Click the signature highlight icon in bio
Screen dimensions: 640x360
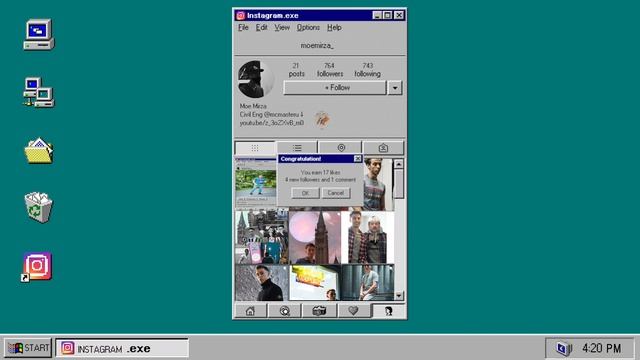(x=322, y=120)
